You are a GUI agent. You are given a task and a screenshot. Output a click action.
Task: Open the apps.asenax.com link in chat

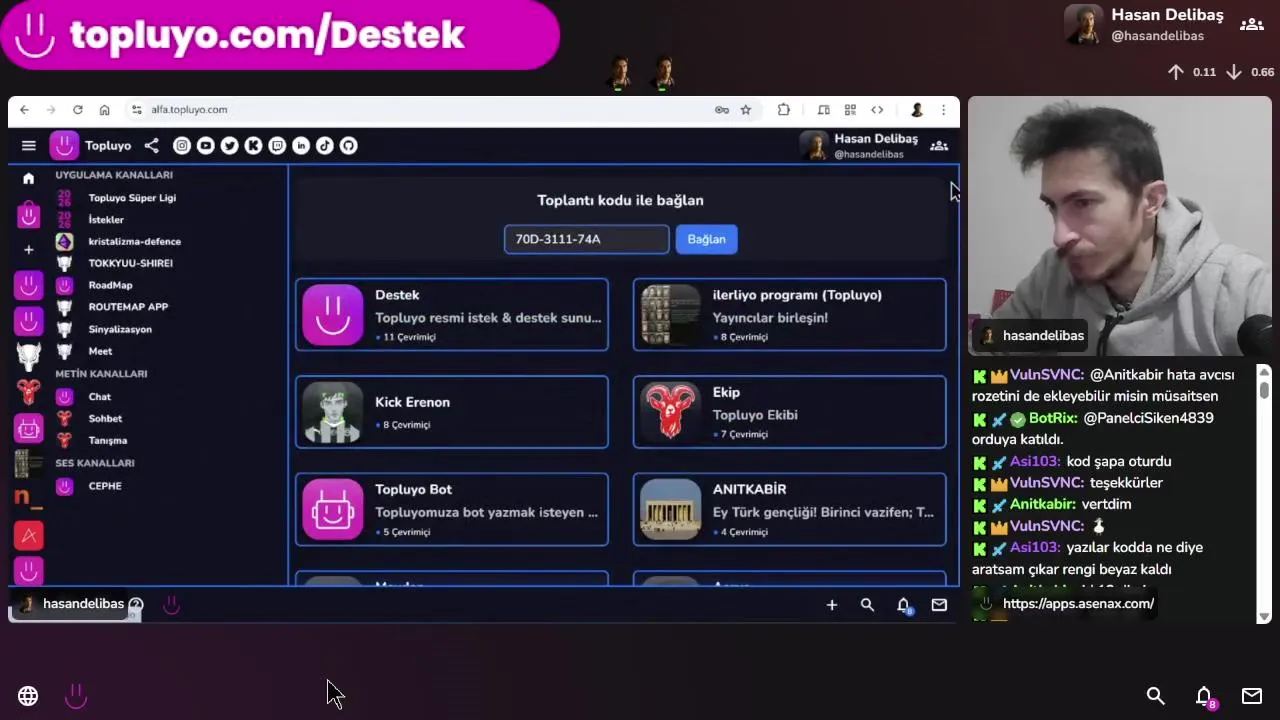point(1078,604)
